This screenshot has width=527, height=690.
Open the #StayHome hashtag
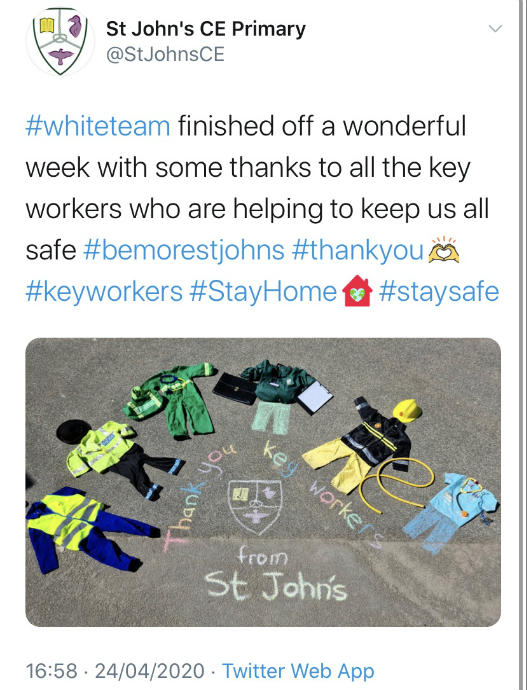pos(263,292)
